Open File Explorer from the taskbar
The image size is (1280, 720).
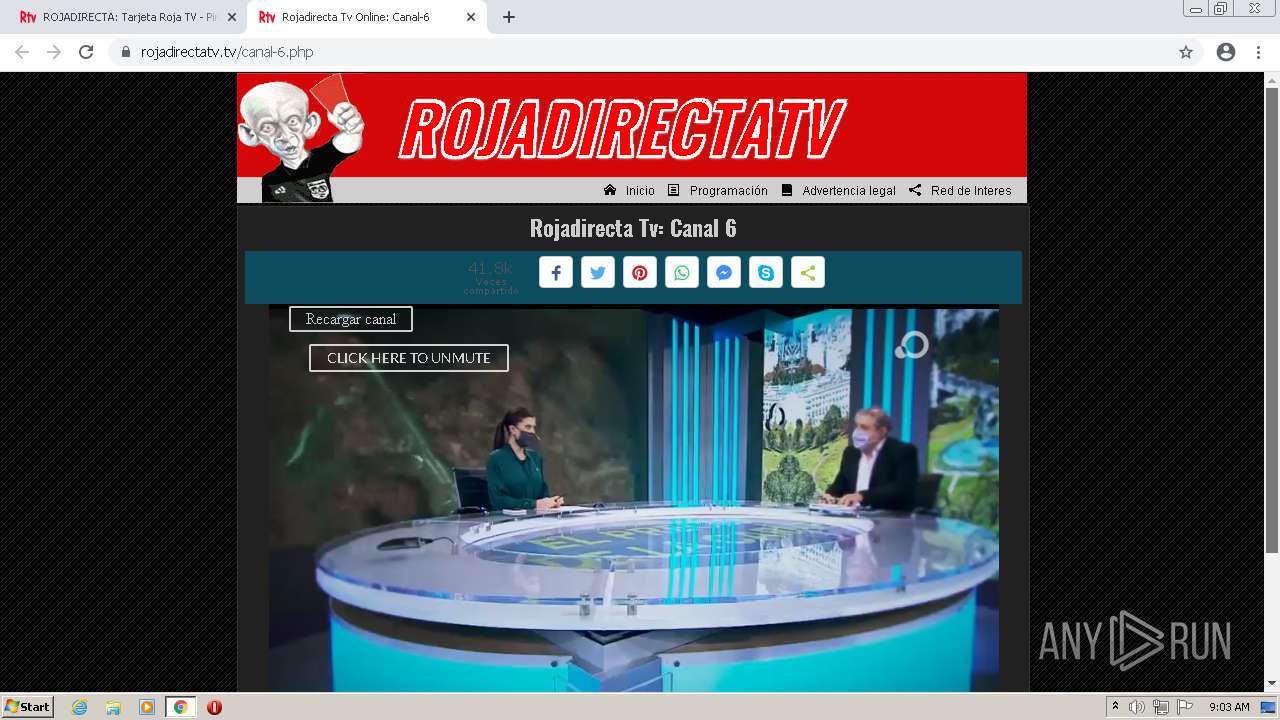(x=113, y=707)
